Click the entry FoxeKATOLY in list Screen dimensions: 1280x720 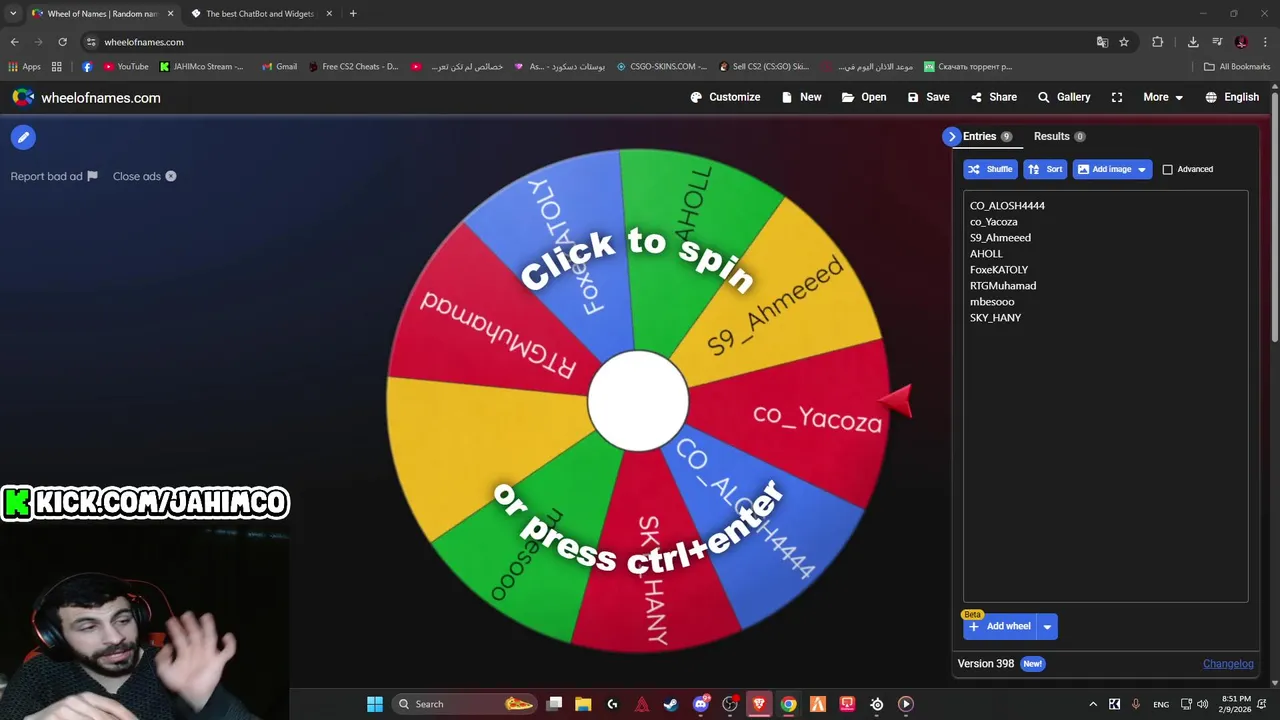point(998,269)
